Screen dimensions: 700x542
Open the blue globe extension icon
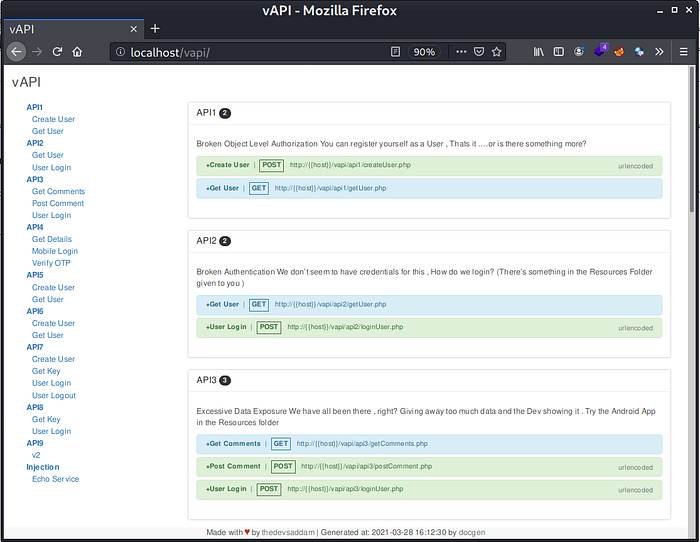click(x=639, y=52)
